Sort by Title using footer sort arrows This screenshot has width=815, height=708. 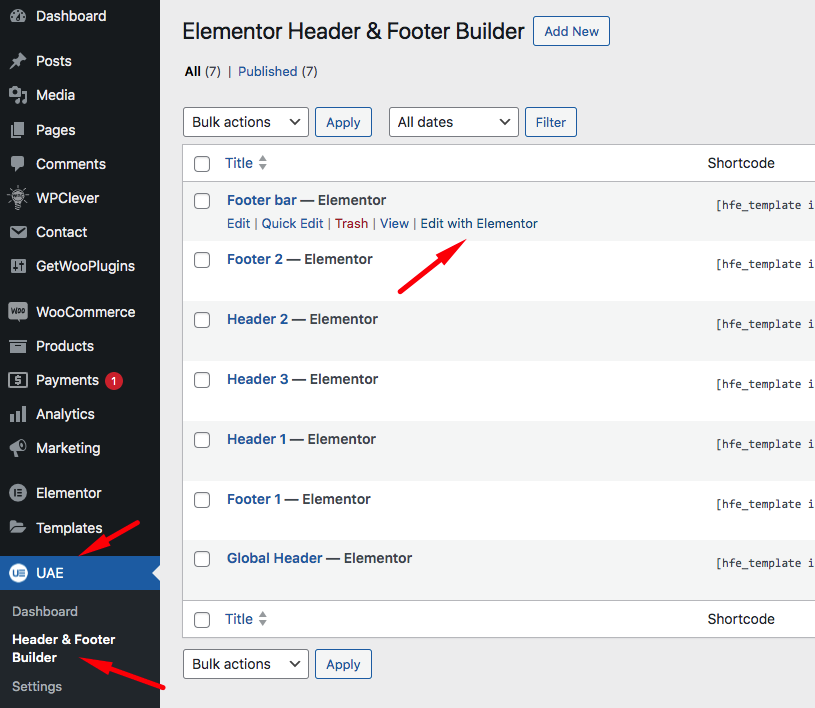tap(262, 619)
